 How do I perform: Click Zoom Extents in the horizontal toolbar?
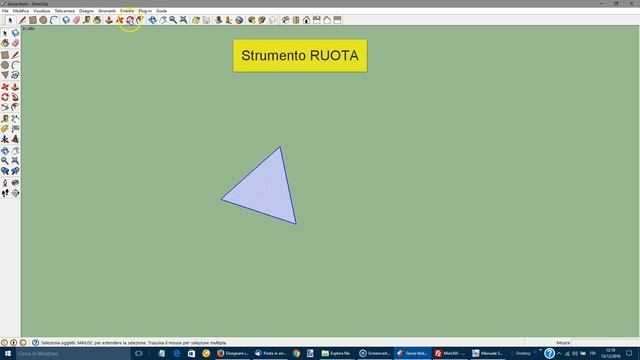[184, 20]
